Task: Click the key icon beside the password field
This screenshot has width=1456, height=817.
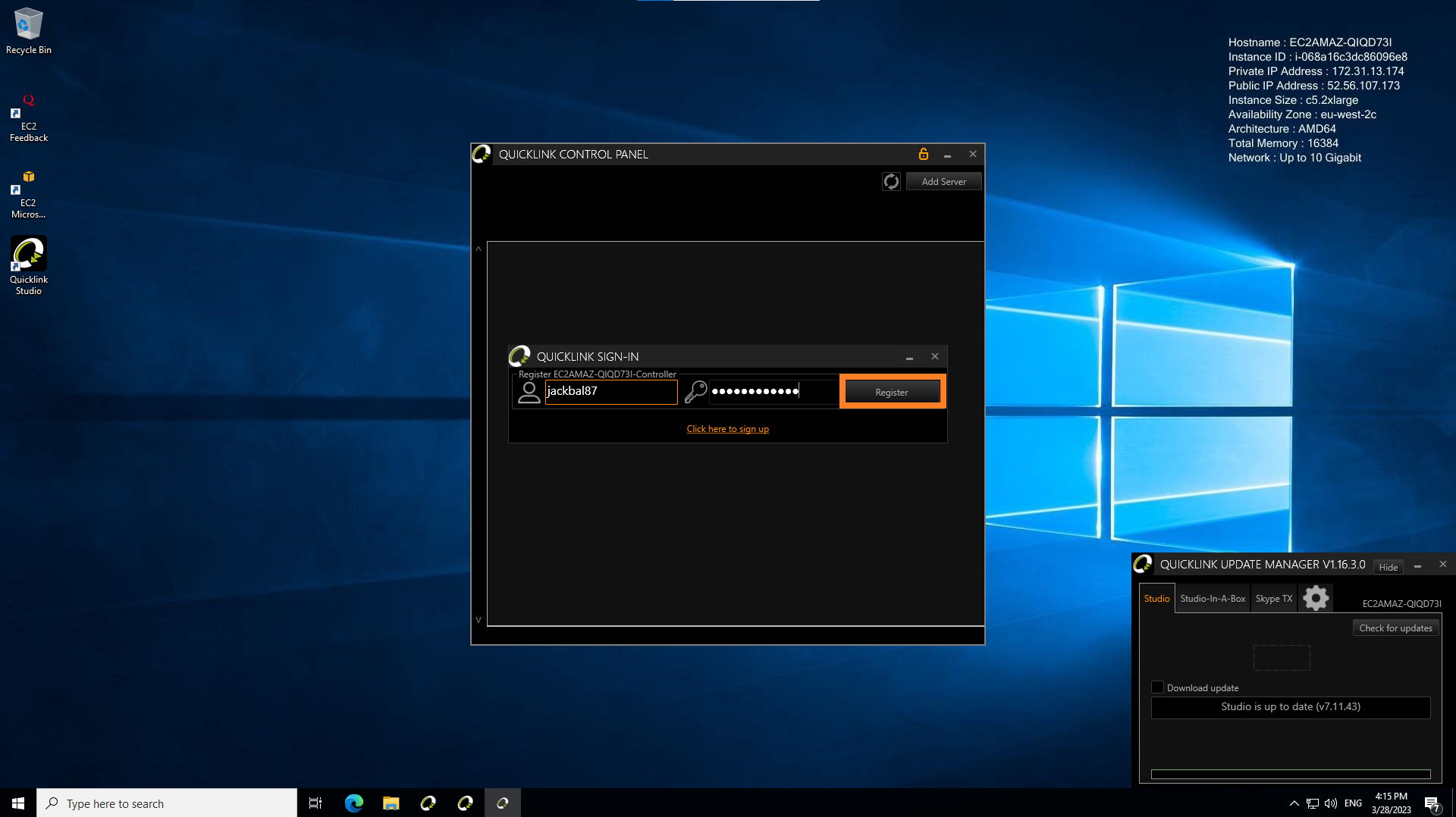Action: click(x=695, y=392)
